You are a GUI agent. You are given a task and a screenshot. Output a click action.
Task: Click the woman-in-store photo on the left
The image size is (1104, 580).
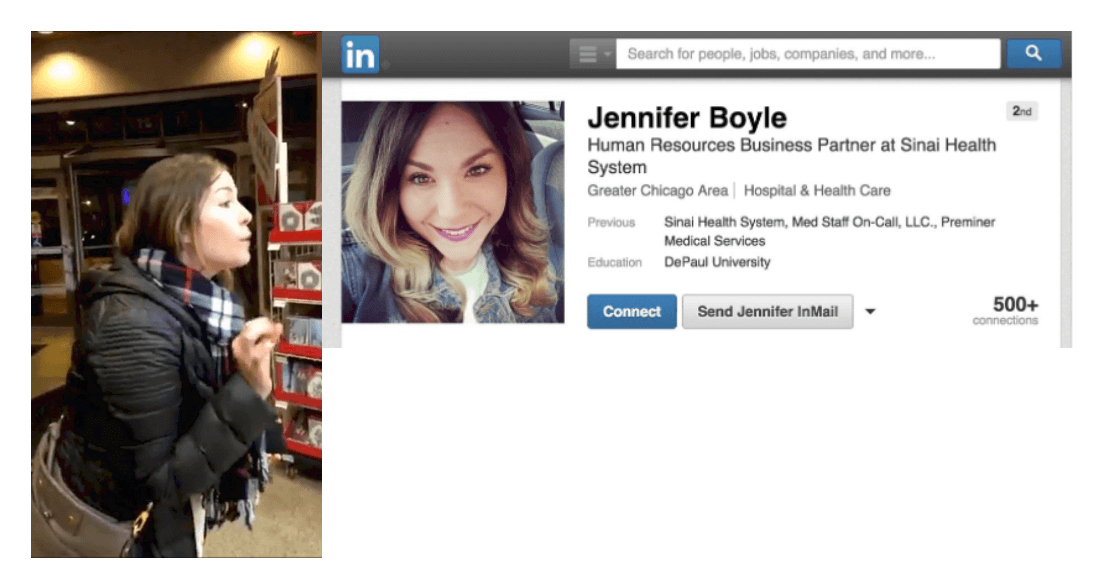(176, 294)
